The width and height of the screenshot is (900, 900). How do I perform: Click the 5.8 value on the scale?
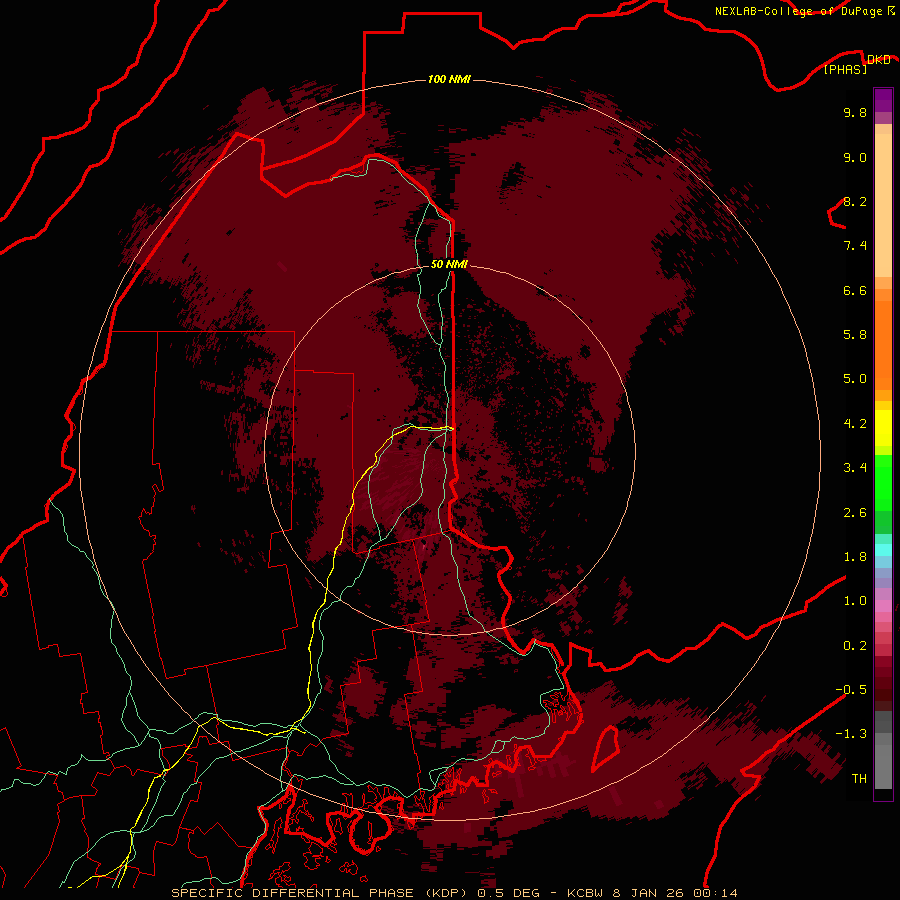(x=855, y=334)
